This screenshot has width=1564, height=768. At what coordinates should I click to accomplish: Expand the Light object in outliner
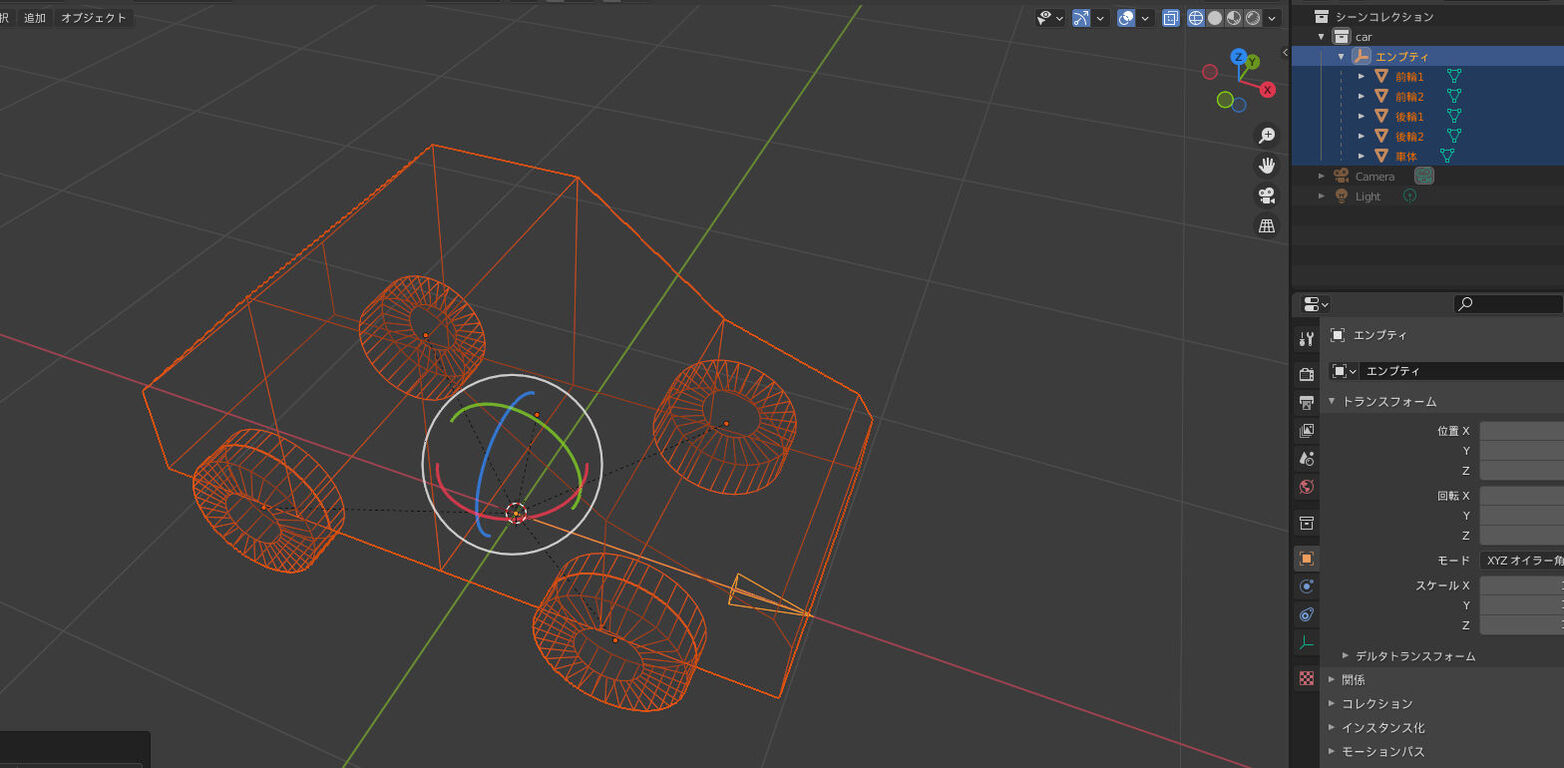(x=1321, y=196)
